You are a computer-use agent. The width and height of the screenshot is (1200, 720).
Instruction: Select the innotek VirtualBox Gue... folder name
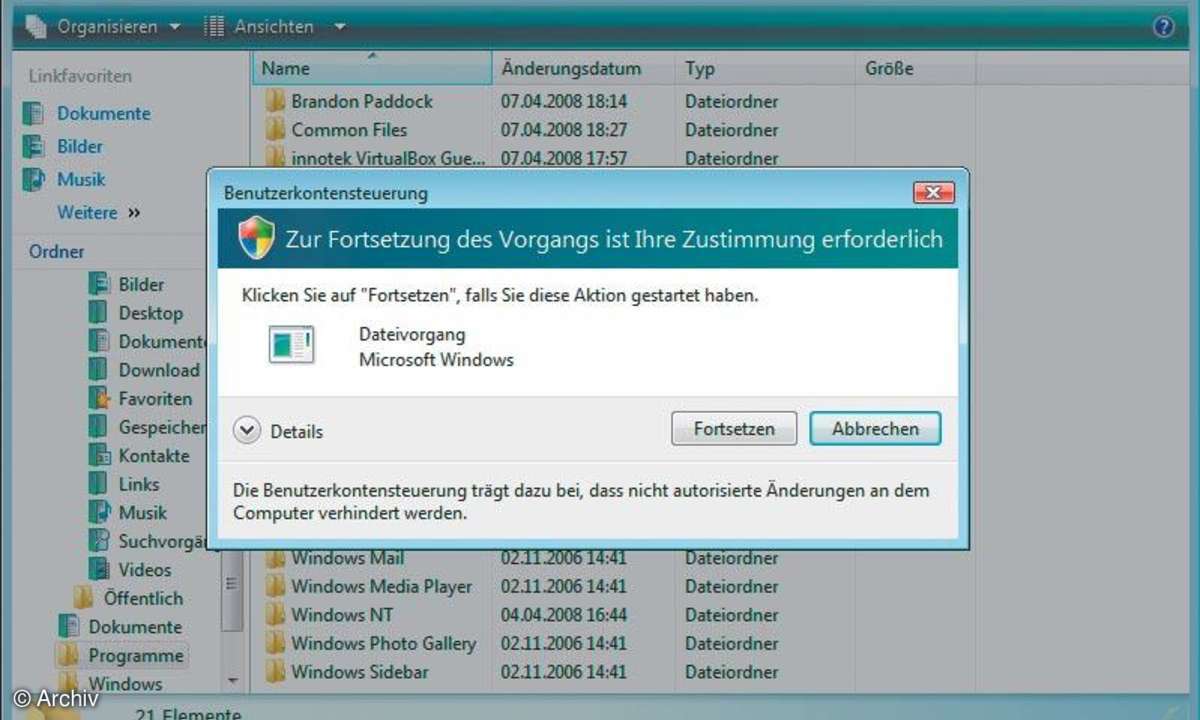388,158
